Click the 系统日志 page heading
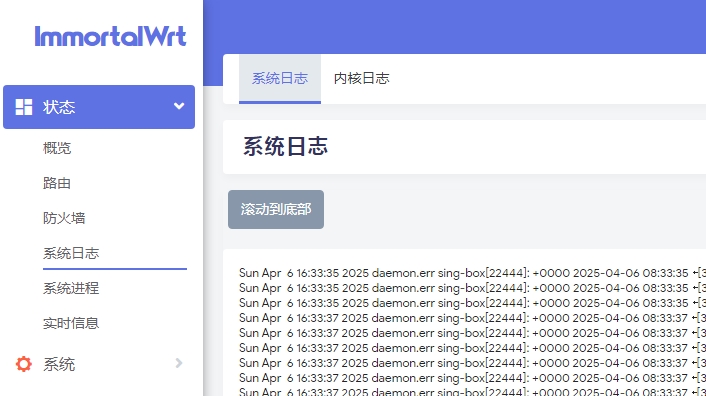 coord(286,147)
